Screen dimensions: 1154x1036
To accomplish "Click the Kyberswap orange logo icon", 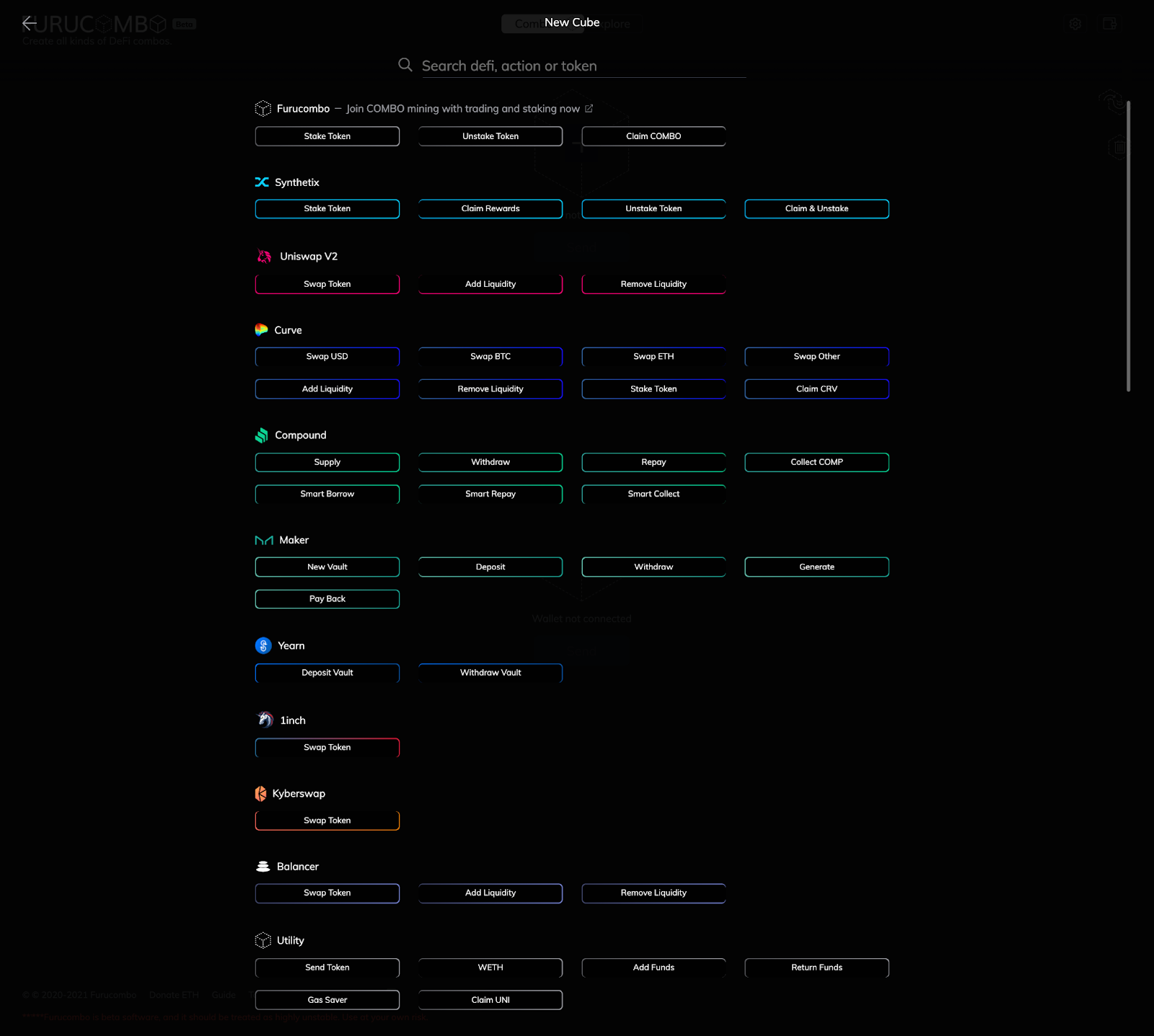I will pyautogui.click(x=260, y=794).
